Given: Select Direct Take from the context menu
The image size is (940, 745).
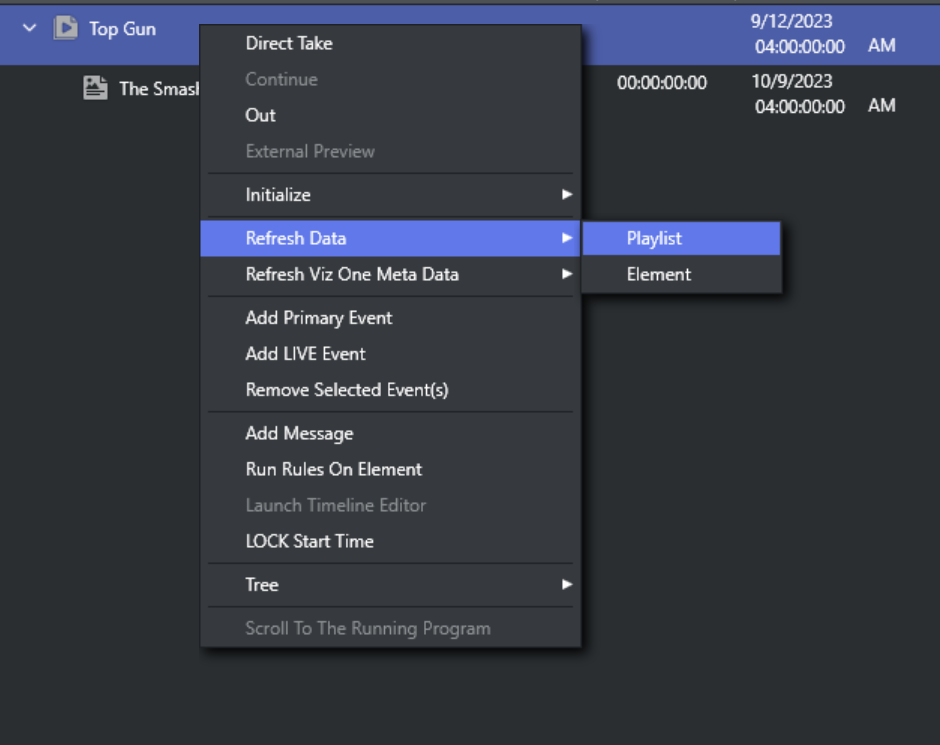Looking at the screenshot, I should pyautogui.click(x=289, y=43).
